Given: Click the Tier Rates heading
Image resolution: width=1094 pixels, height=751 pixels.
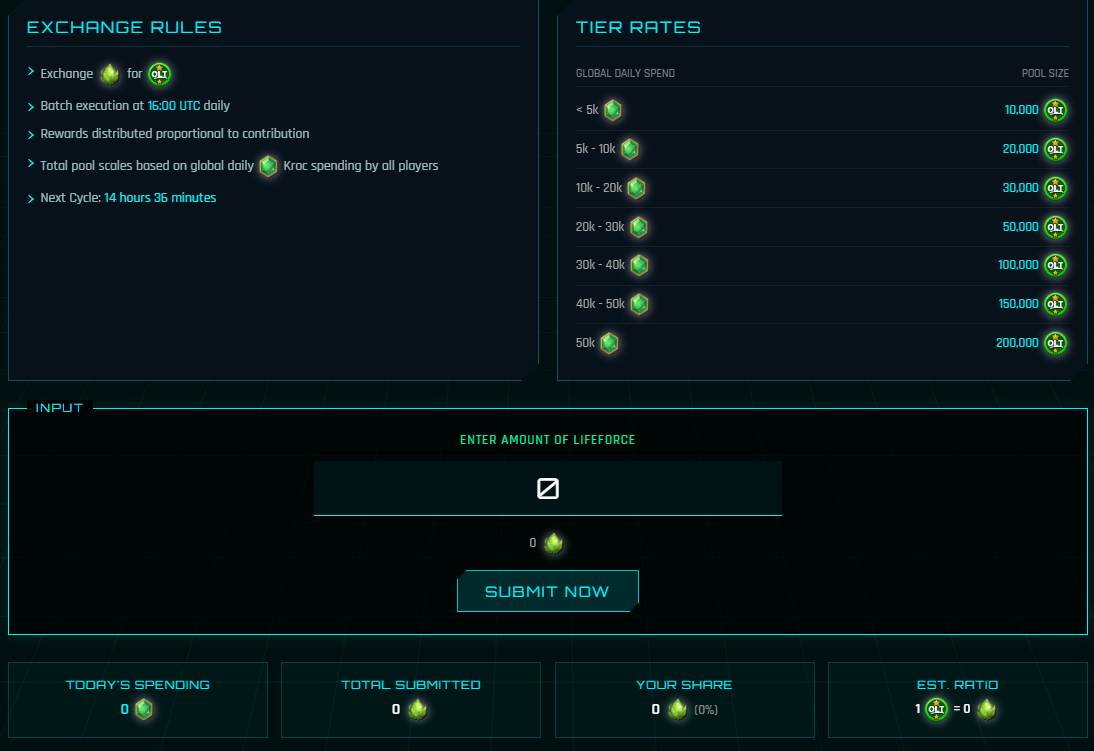Looking at the screenshot, I should pos(638,27).
